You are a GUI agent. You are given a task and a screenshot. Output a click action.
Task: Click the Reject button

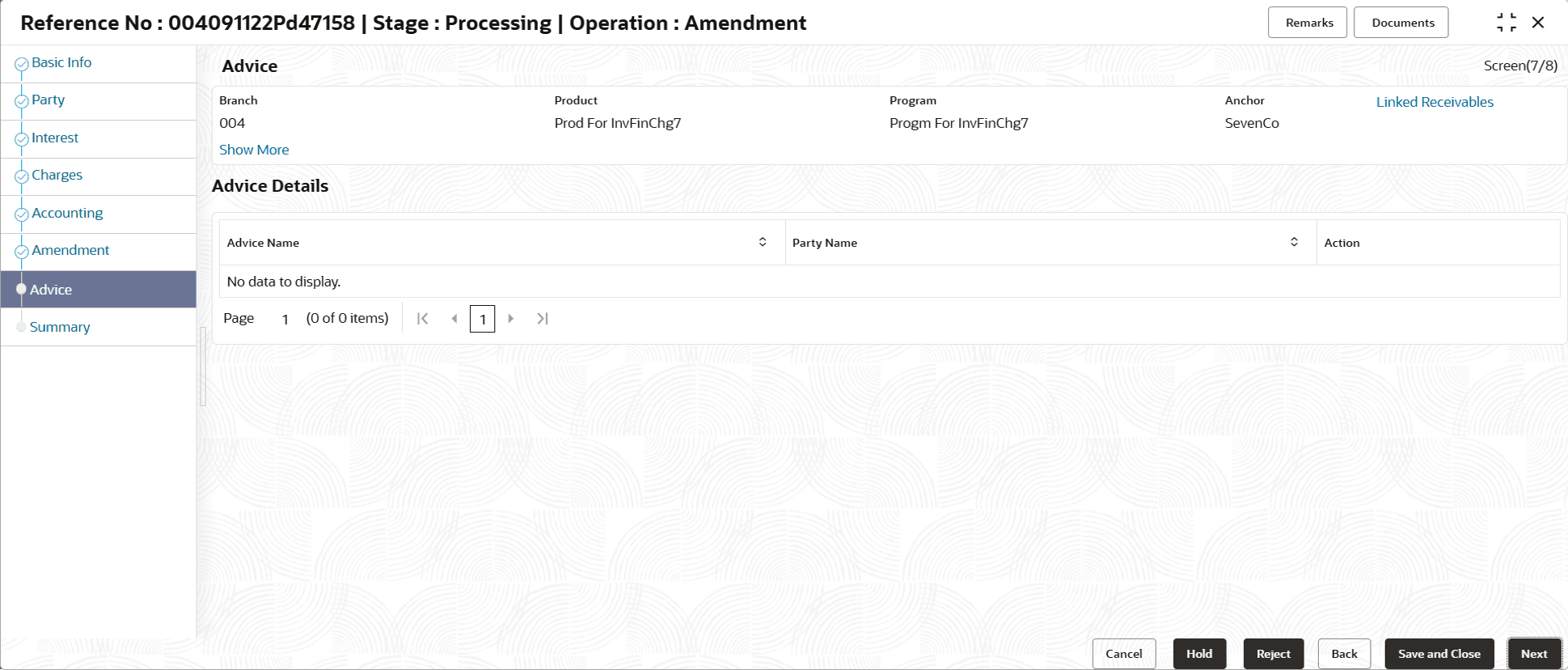tap(1274, 654)
